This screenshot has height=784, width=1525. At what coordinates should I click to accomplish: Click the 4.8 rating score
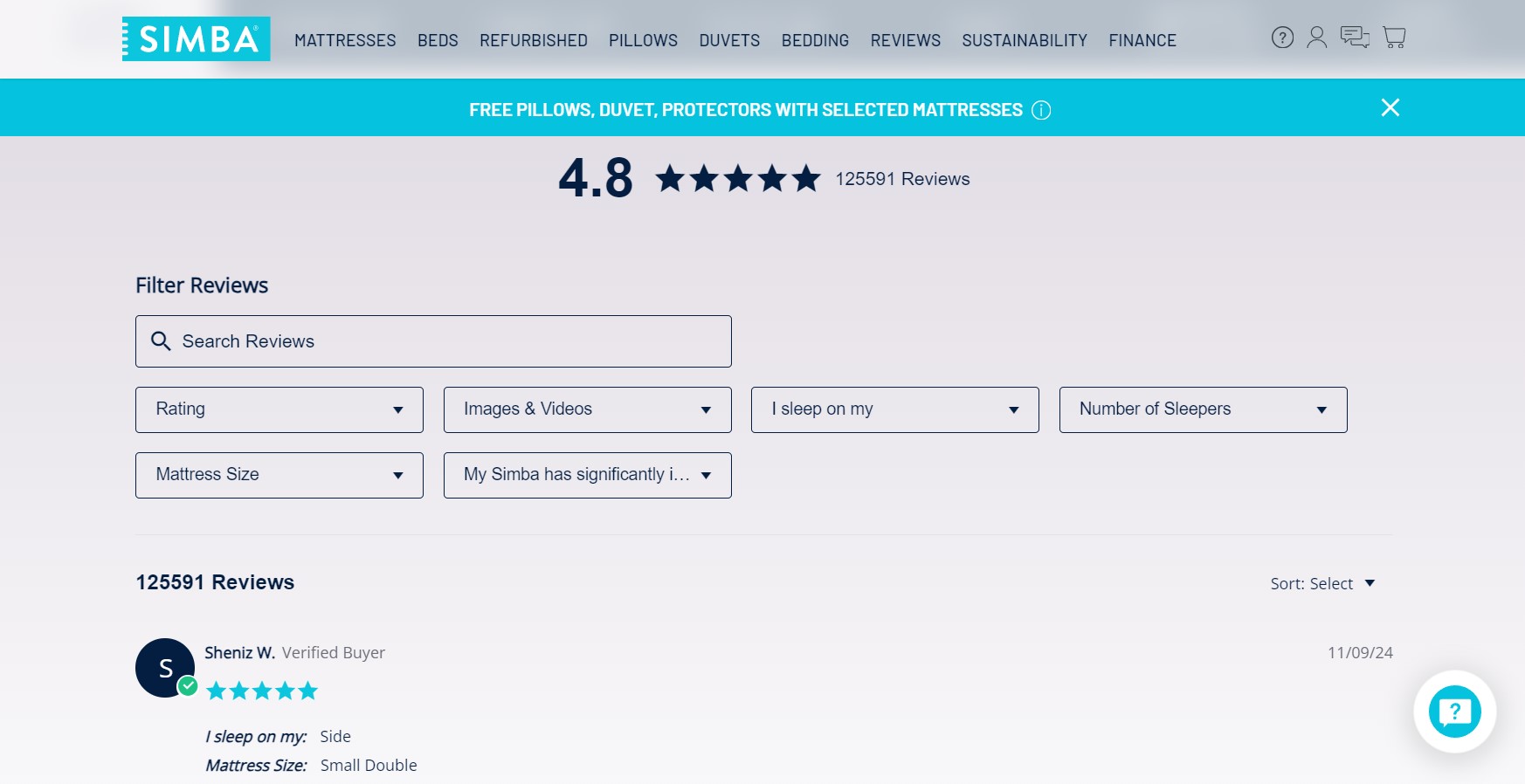[596, 178]
